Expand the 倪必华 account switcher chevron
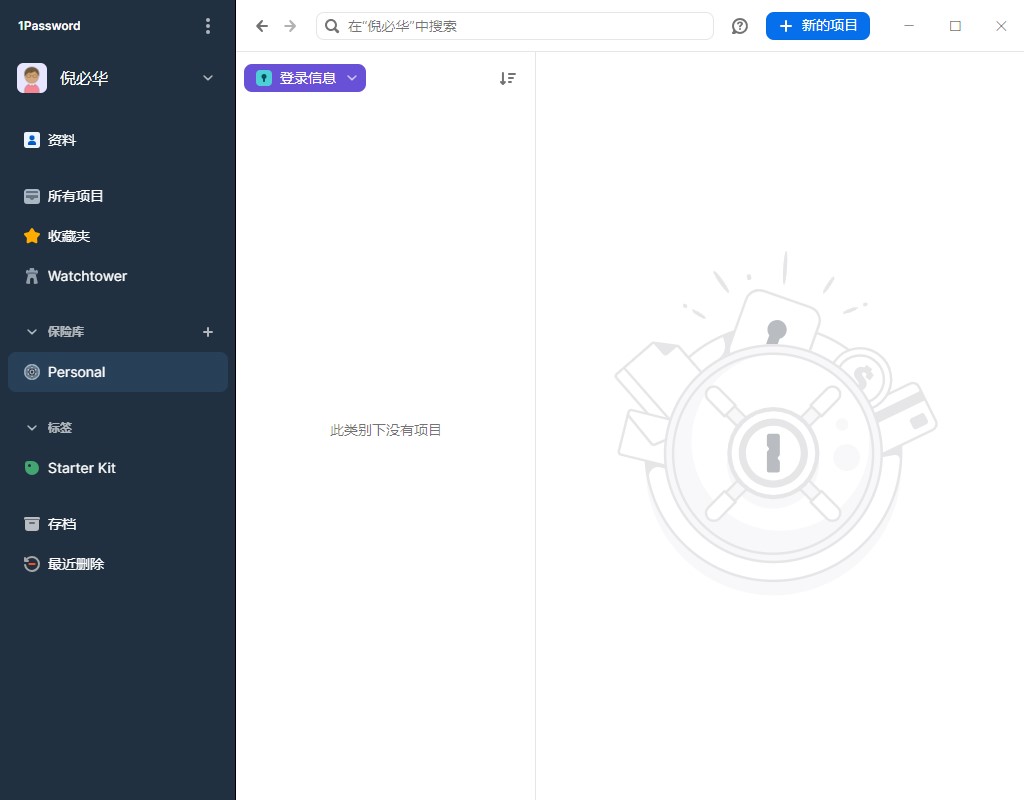 [x=208, y=78]
